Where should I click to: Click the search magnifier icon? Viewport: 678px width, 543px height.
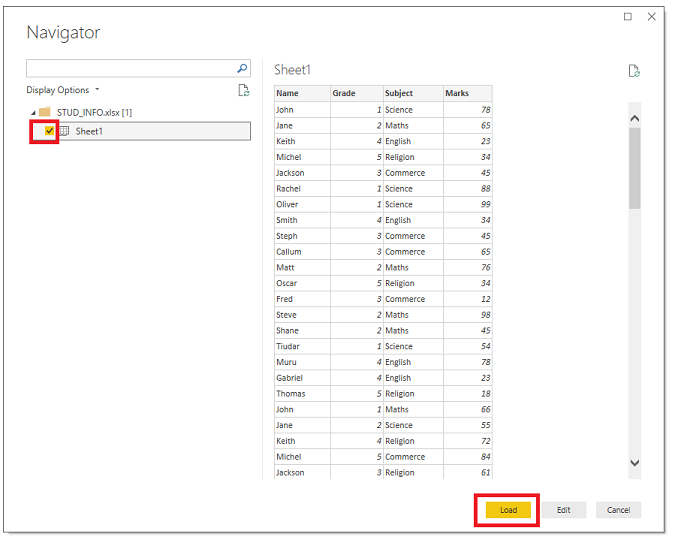[242, 68]
